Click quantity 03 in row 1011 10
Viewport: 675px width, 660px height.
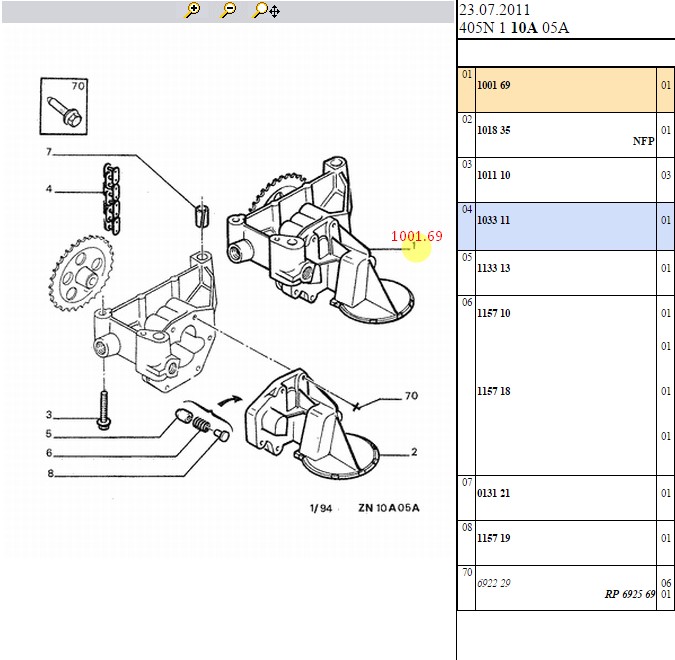pyautogui.click(x=666, y=175)
